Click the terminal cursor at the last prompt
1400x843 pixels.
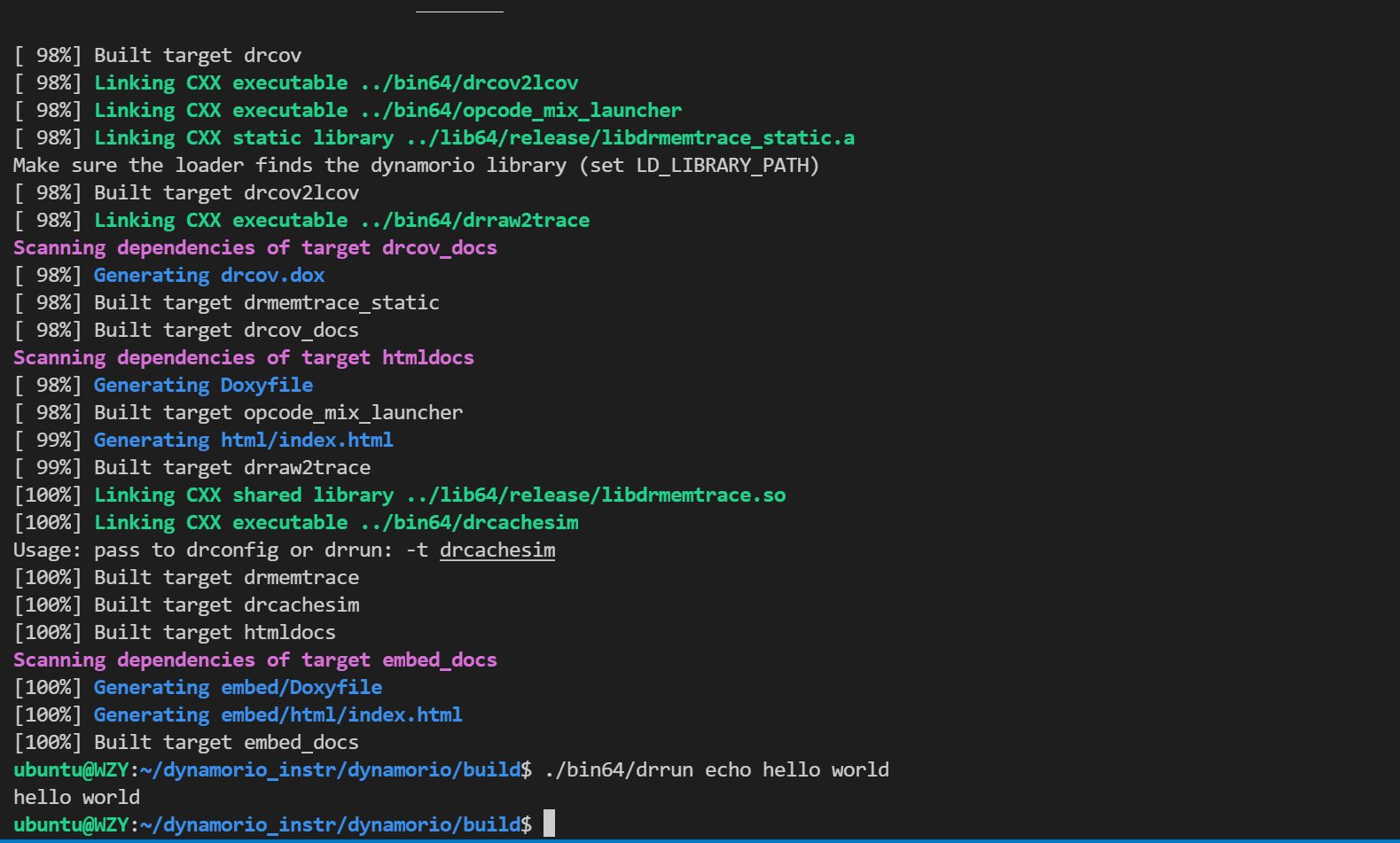(x=550, y=823)
